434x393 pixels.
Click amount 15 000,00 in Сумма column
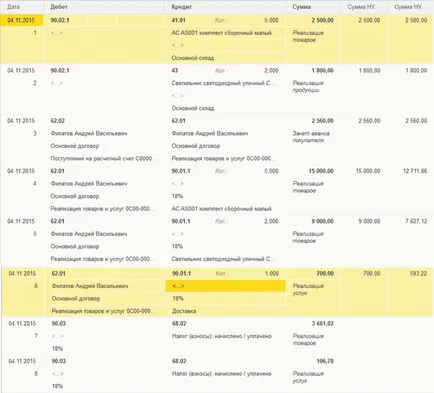point(321,171)
